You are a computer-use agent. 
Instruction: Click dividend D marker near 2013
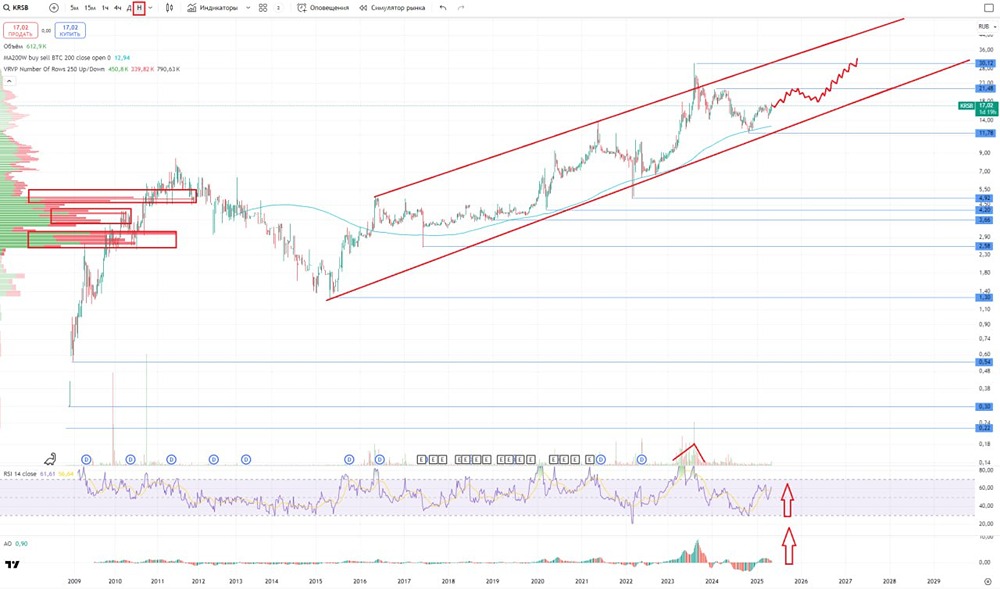point(246,460)
